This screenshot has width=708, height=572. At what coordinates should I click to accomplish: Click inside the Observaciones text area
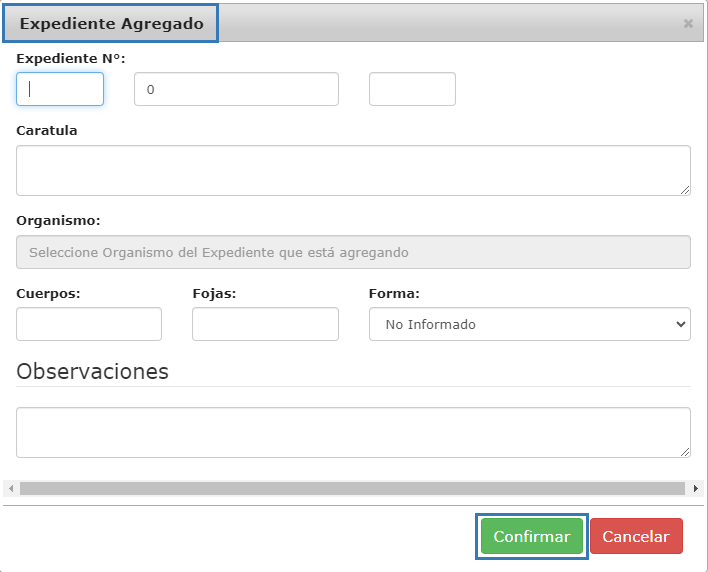coord(353,432)
